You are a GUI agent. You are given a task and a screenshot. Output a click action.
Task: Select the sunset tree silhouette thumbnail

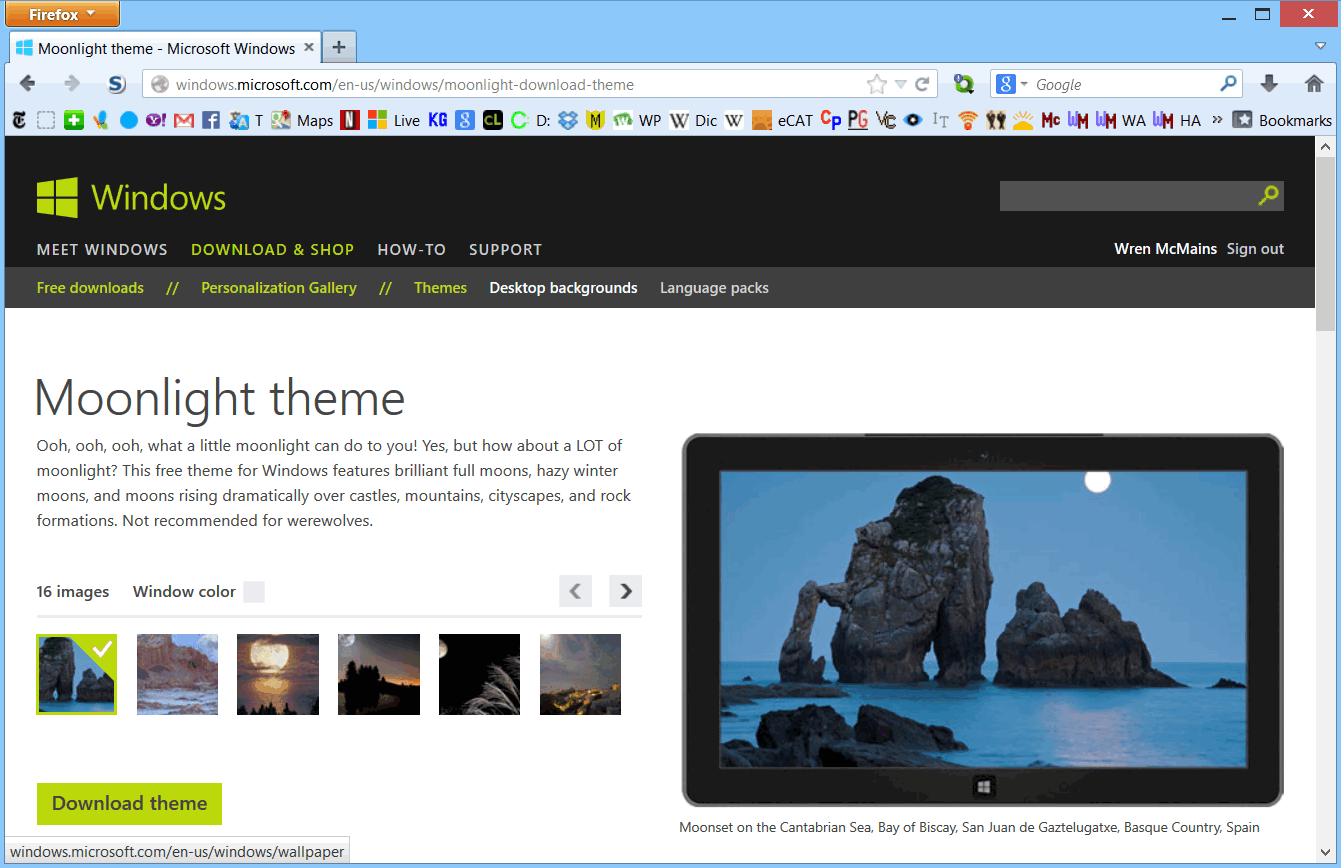pyautogui.click(x=379, y=674)
